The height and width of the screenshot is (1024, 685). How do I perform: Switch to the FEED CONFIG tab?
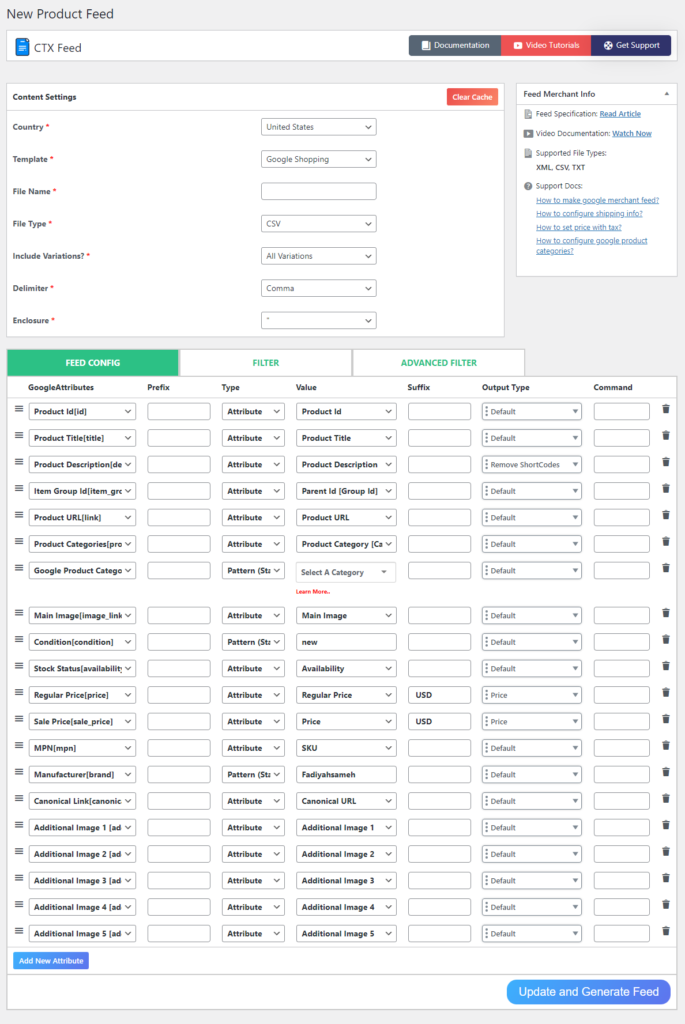(x=93, y=362)
